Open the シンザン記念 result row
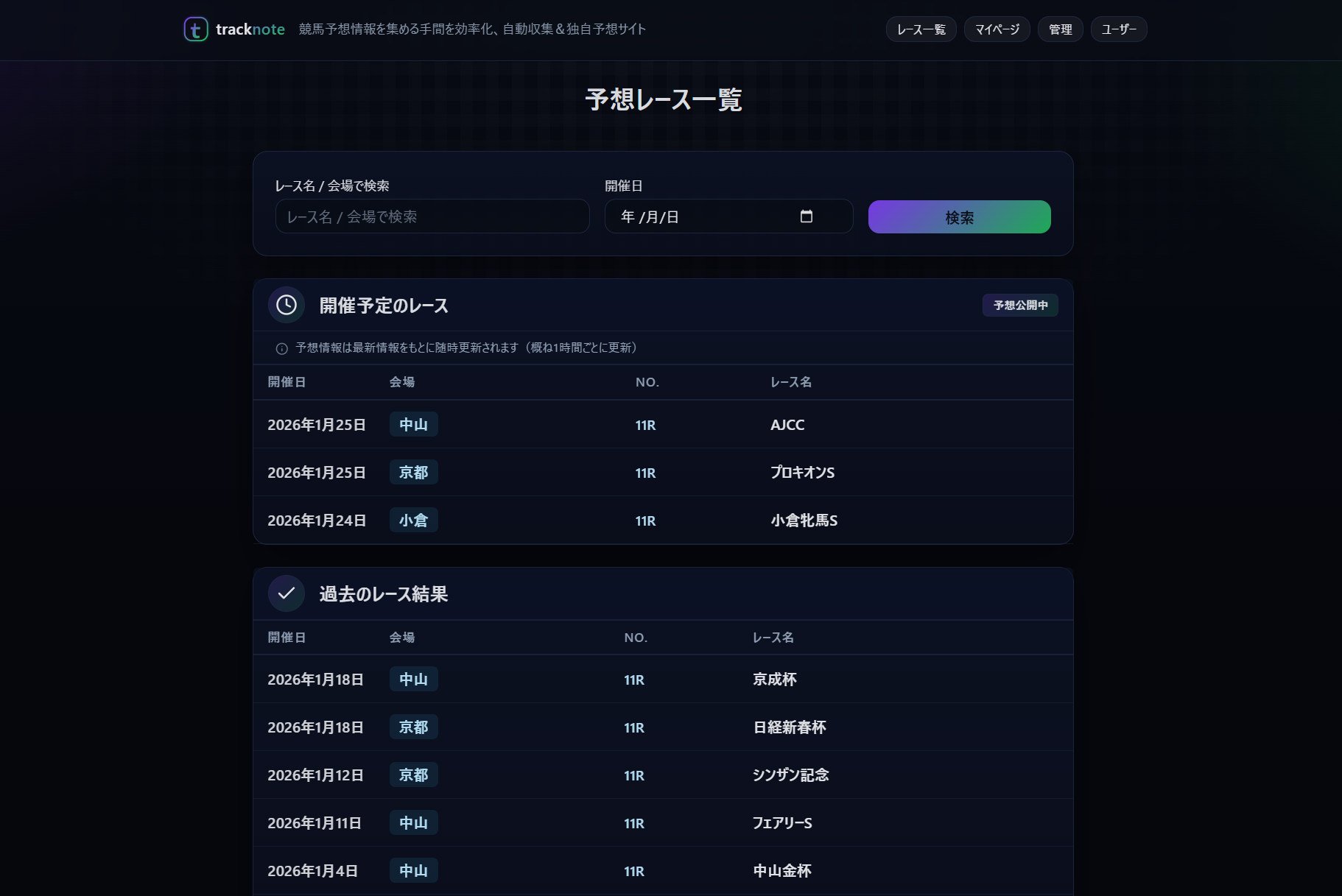This screenshot has width=1342, height=896. click(x=790, y=775)
